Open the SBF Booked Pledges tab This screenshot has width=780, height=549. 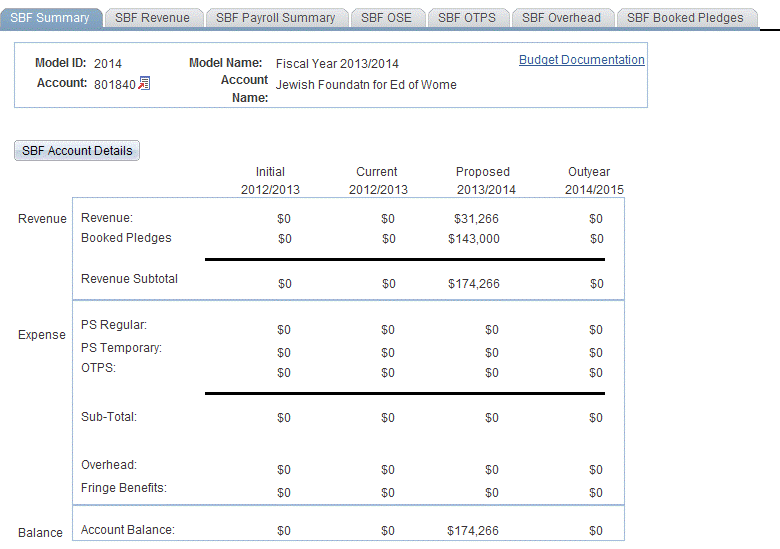click(685, 18)
